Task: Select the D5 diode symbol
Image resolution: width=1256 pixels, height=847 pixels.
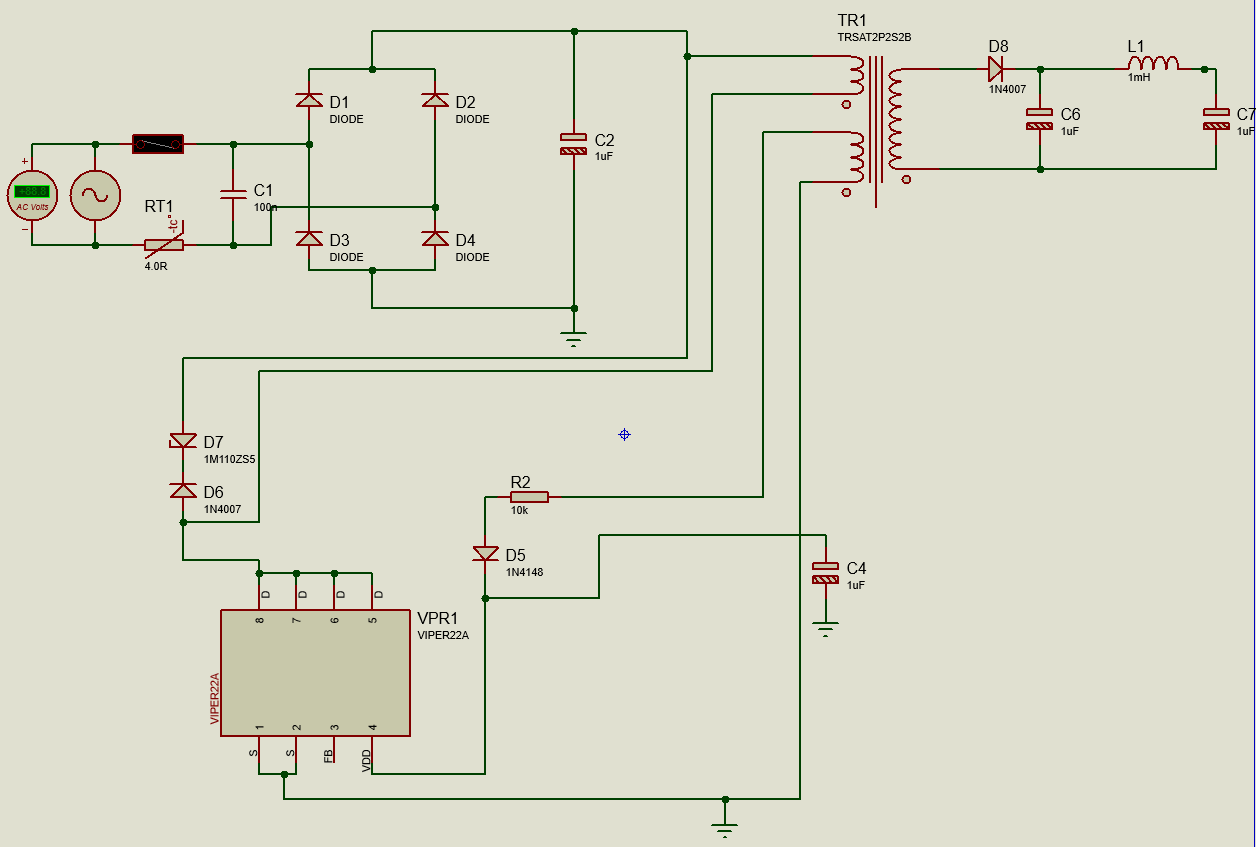Action: point(486,553)
